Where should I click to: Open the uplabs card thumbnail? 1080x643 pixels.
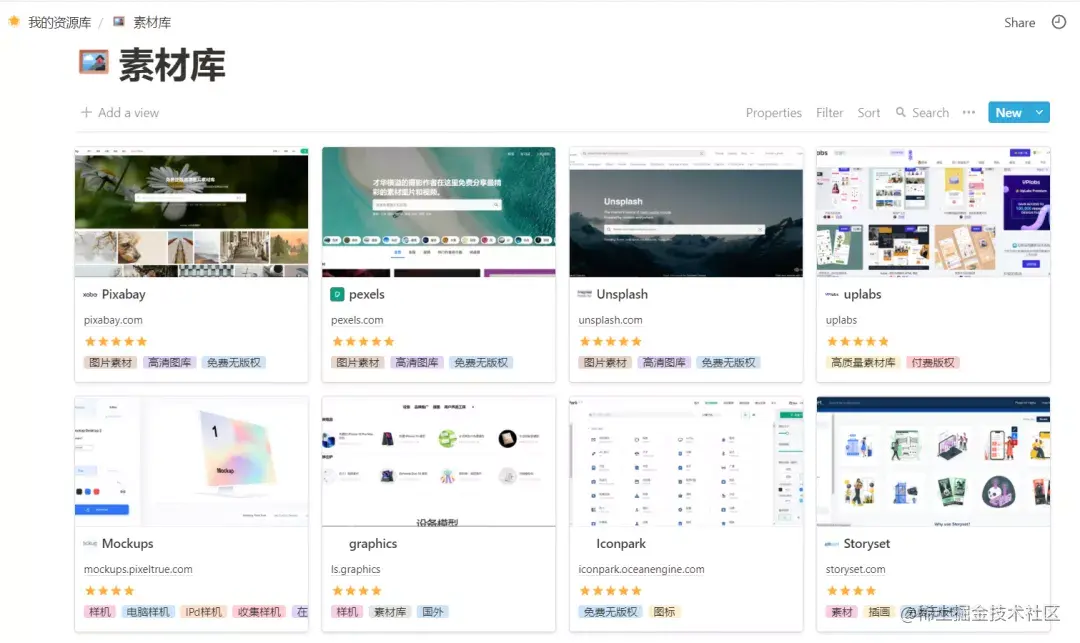(933, 212)
